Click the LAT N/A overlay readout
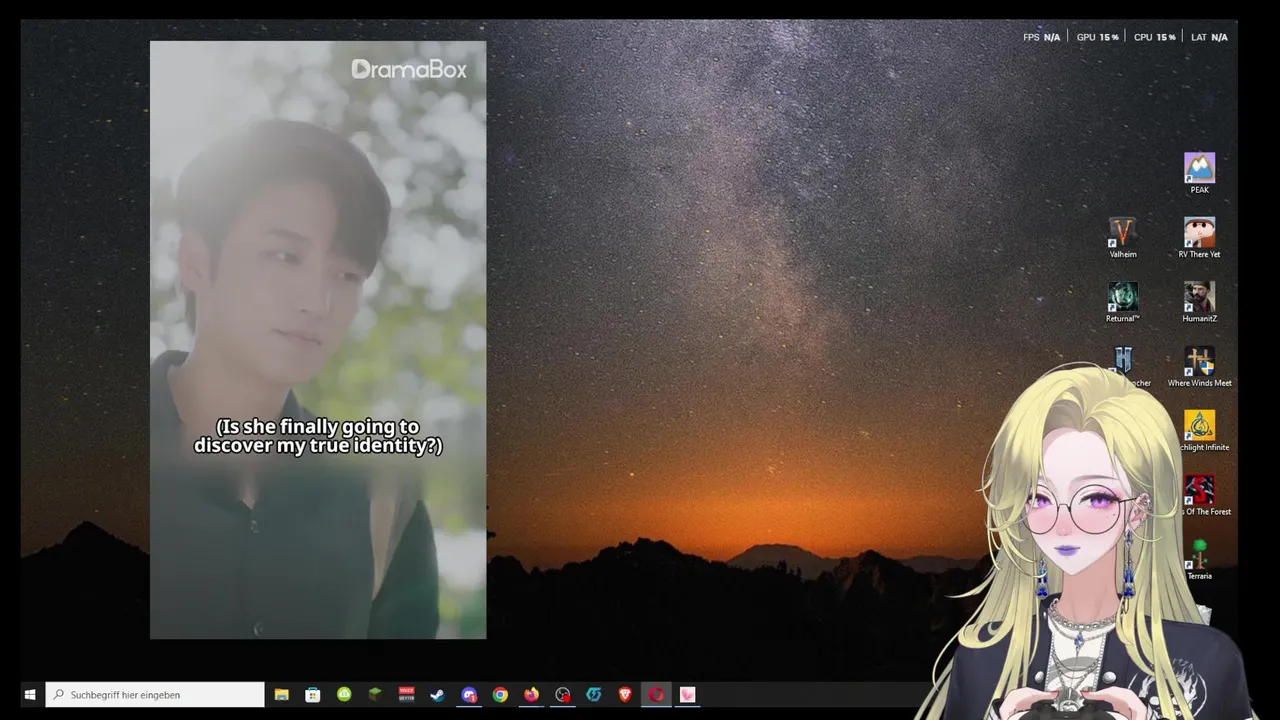This screenshot has height=720, width=1280. pos(1209,37)
